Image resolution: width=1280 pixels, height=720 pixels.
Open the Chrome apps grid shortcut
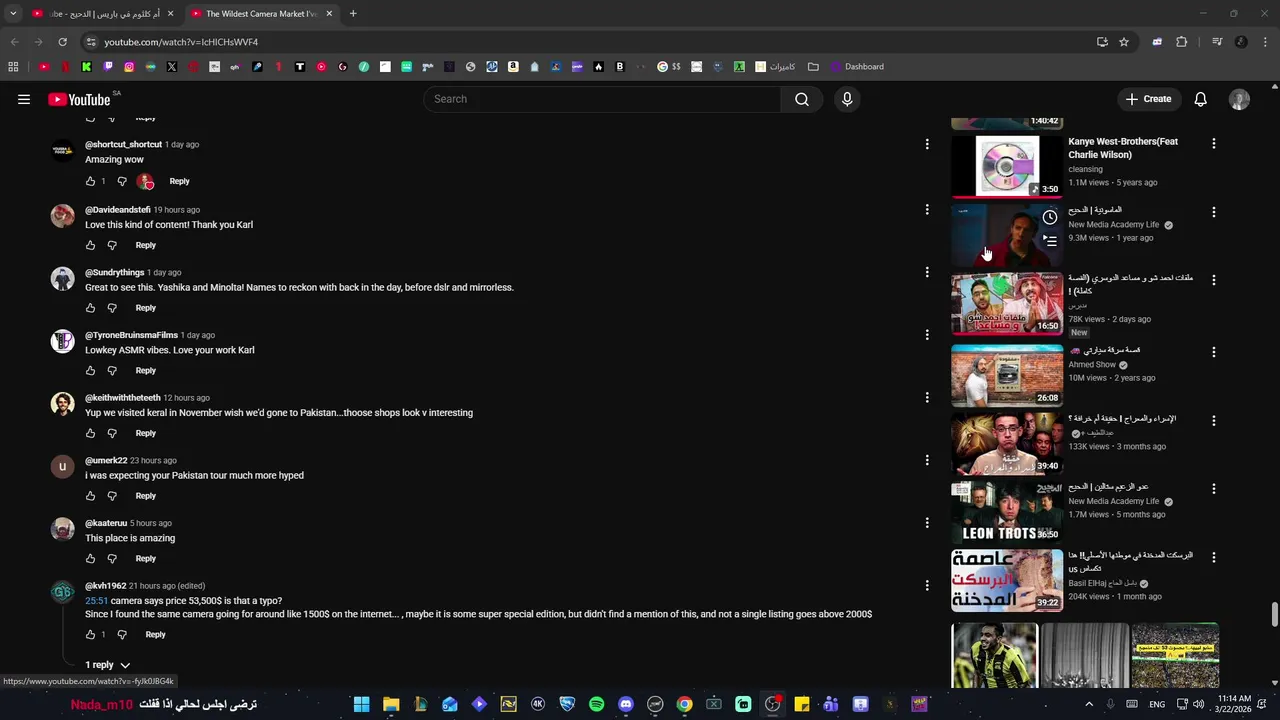(13, 67)
